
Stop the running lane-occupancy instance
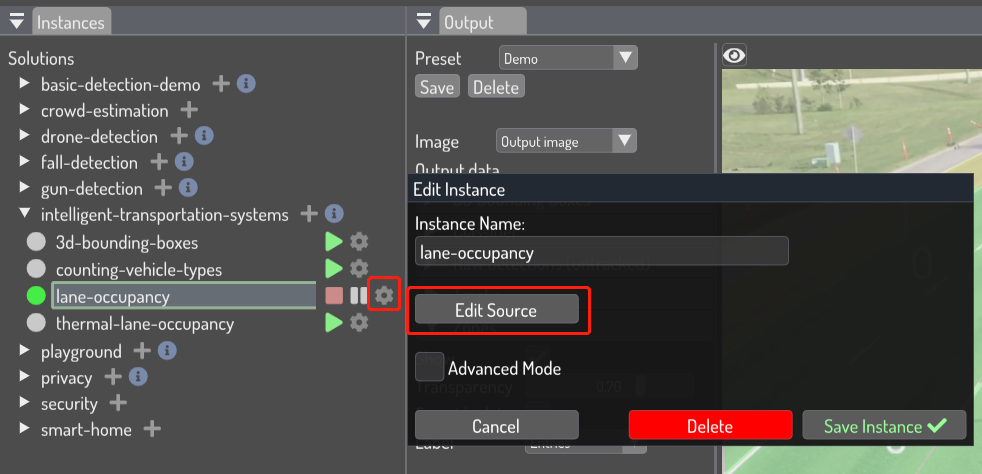tap(334, 296)
